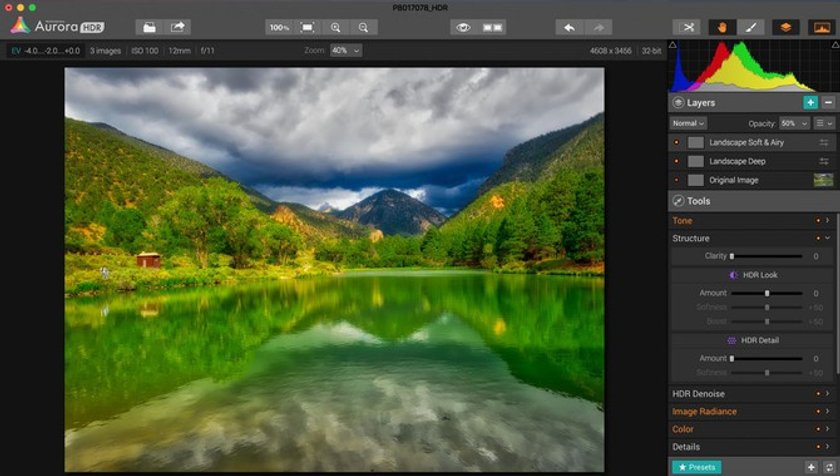
Task: Expand the Color section chevron
Action: 828,429
